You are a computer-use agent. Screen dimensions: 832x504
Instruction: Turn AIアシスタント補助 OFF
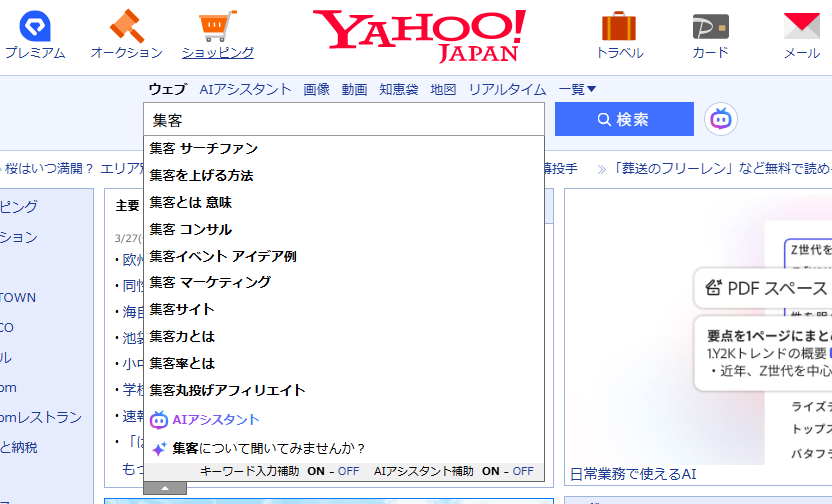coord(523,471)
